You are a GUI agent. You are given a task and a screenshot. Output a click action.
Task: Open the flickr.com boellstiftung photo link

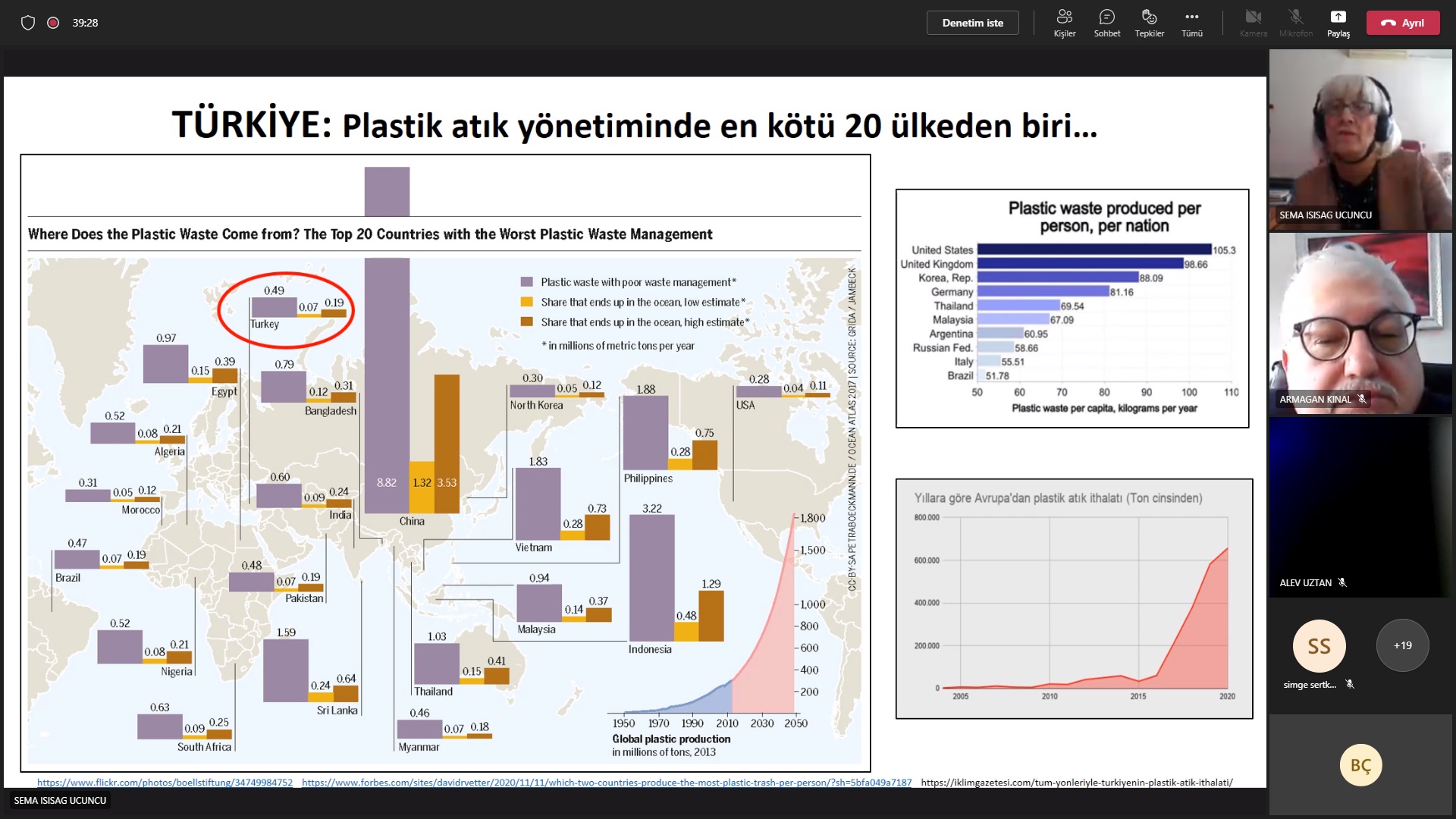[x=165, y=783]
